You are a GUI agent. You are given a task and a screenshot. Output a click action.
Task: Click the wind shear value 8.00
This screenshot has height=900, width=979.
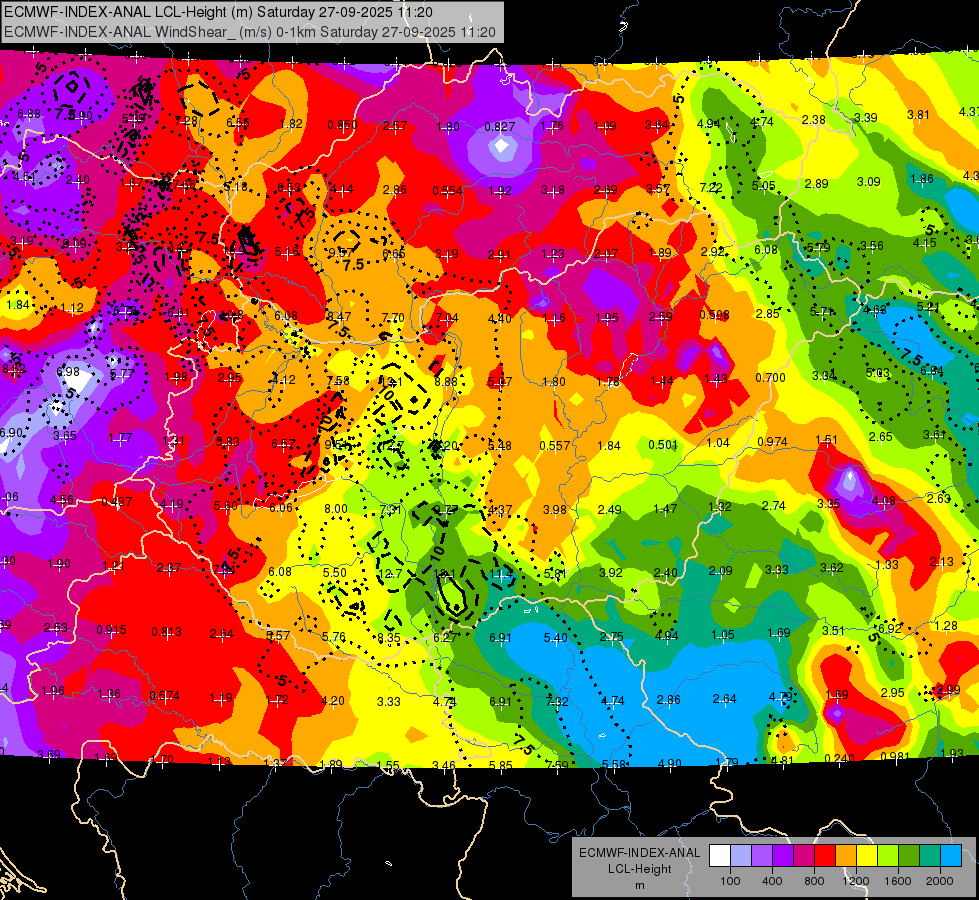336,509
